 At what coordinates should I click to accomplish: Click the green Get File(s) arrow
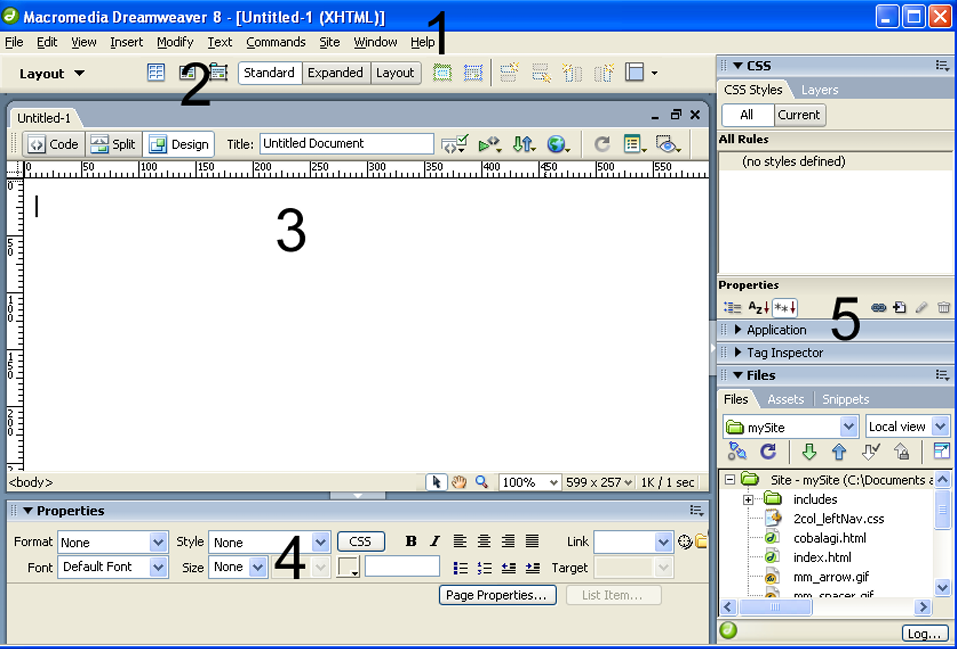809,452
